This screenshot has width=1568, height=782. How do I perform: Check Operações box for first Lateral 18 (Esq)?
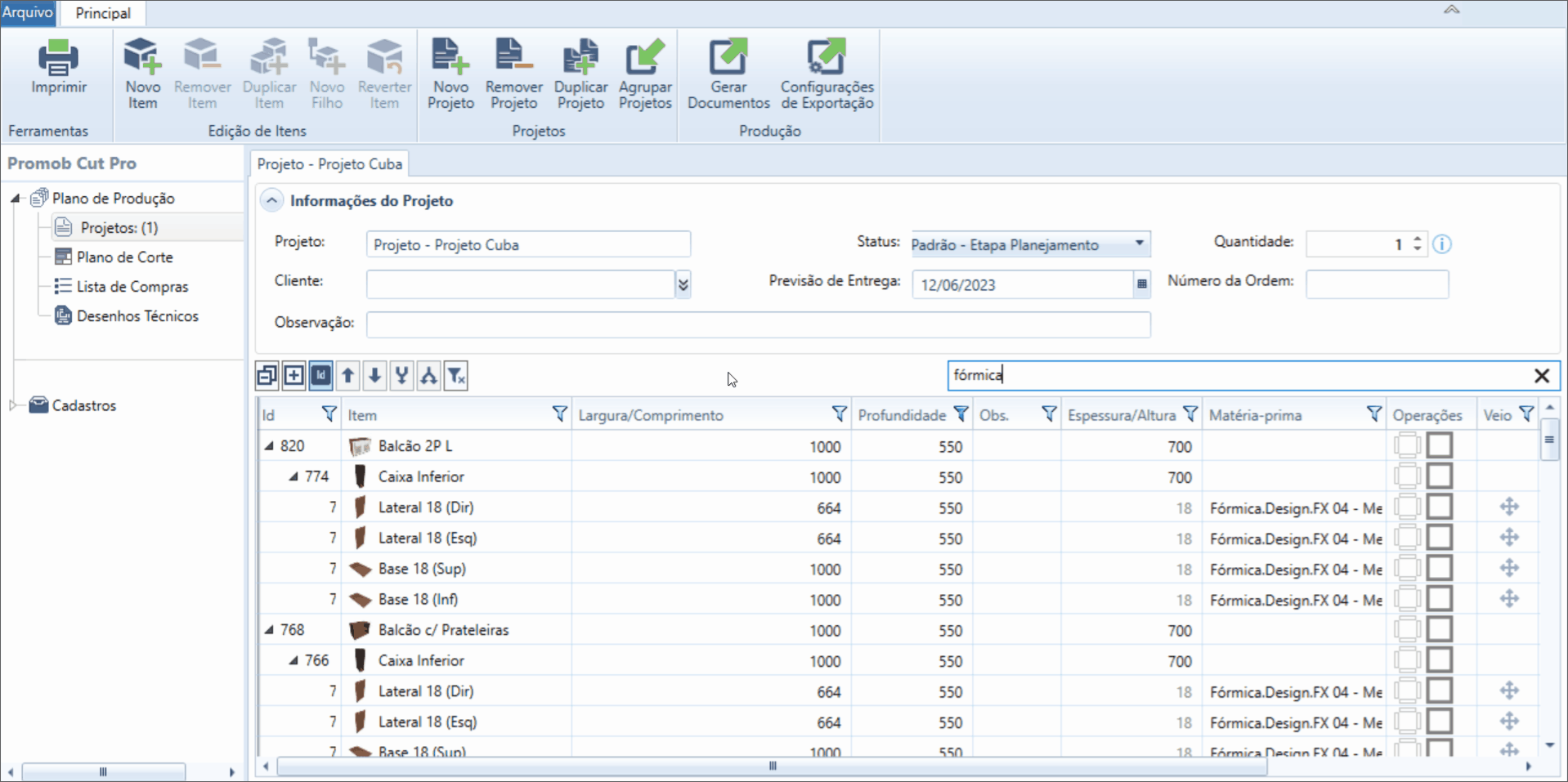click(x=1440, y=538)
